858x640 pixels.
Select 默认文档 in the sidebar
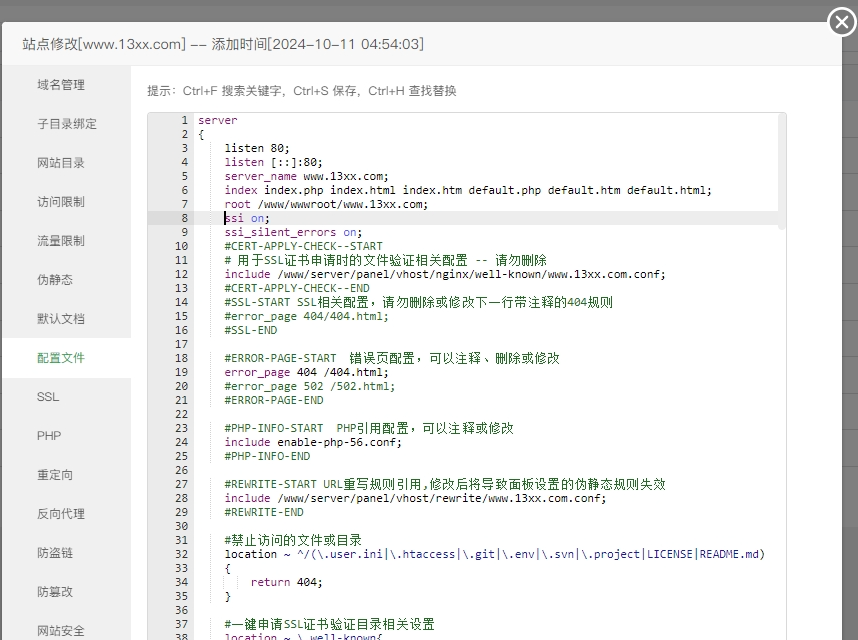pyautogui.click(x=61, y=319)
